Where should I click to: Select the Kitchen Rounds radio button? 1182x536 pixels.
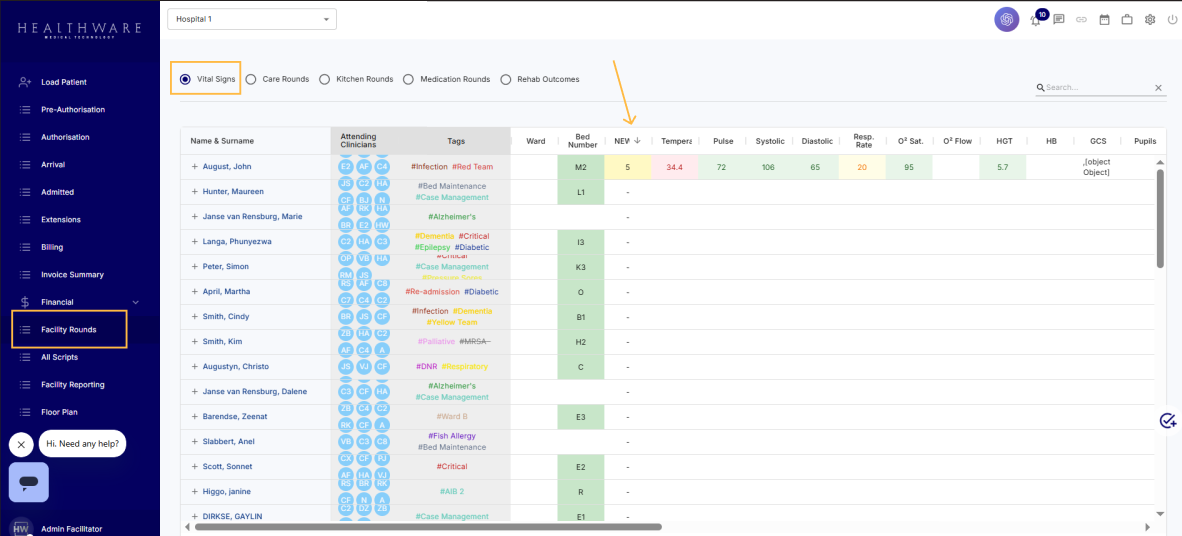tap(325, 79)
